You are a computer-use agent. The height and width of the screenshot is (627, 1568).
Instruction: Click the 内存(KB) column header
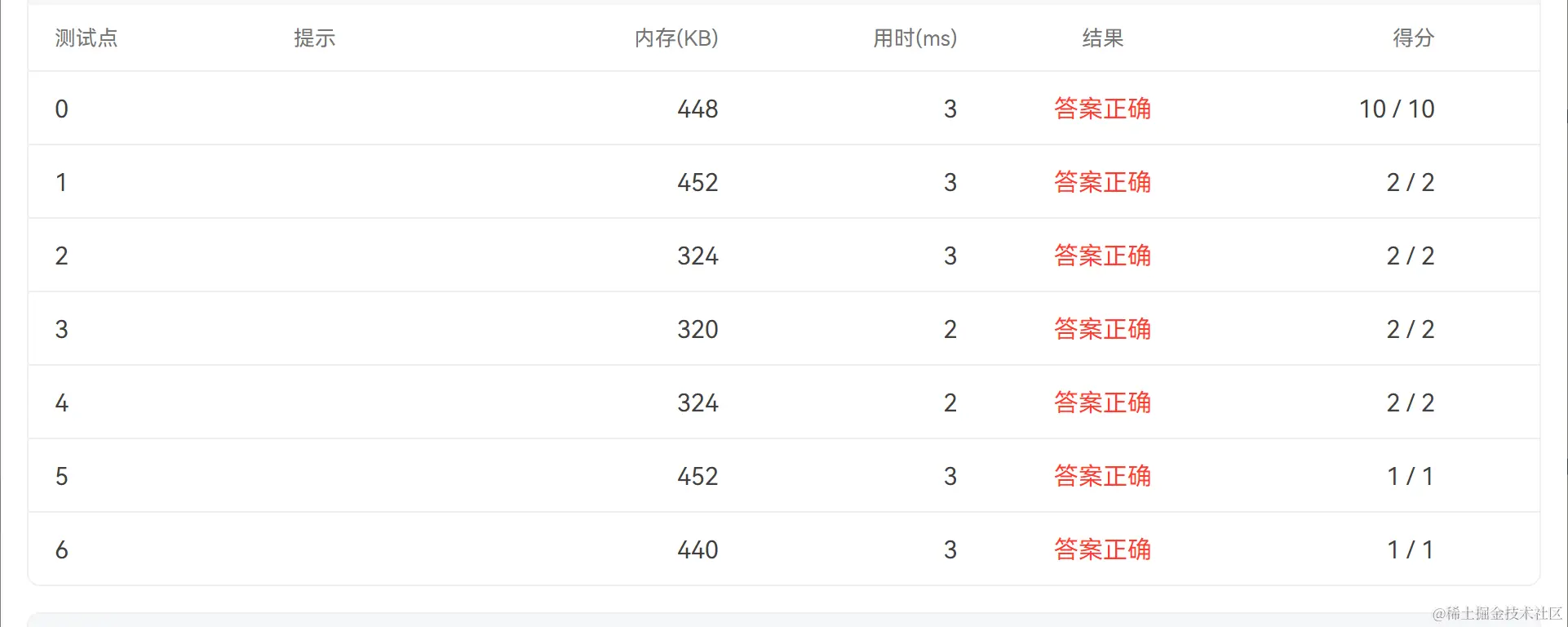(x=675, y=38)
